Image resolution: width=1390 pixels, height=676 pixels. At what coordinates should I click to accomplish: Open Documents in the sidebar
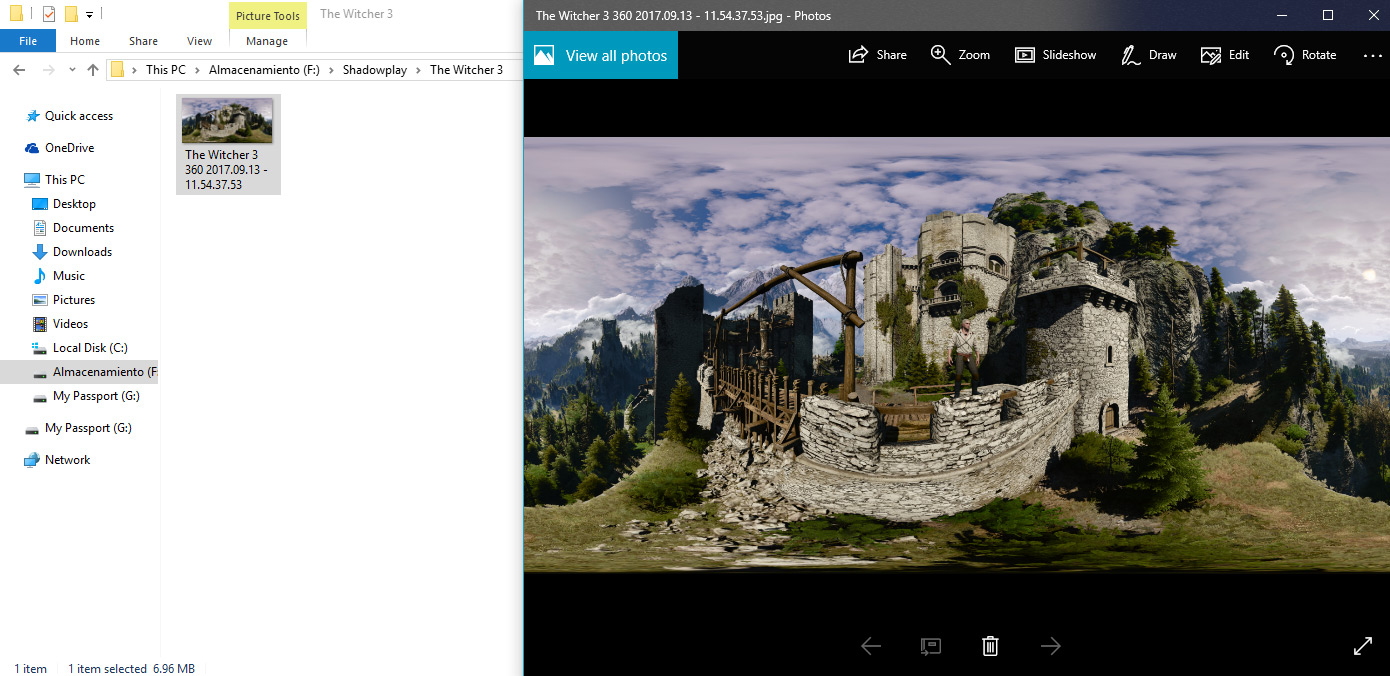83,228
